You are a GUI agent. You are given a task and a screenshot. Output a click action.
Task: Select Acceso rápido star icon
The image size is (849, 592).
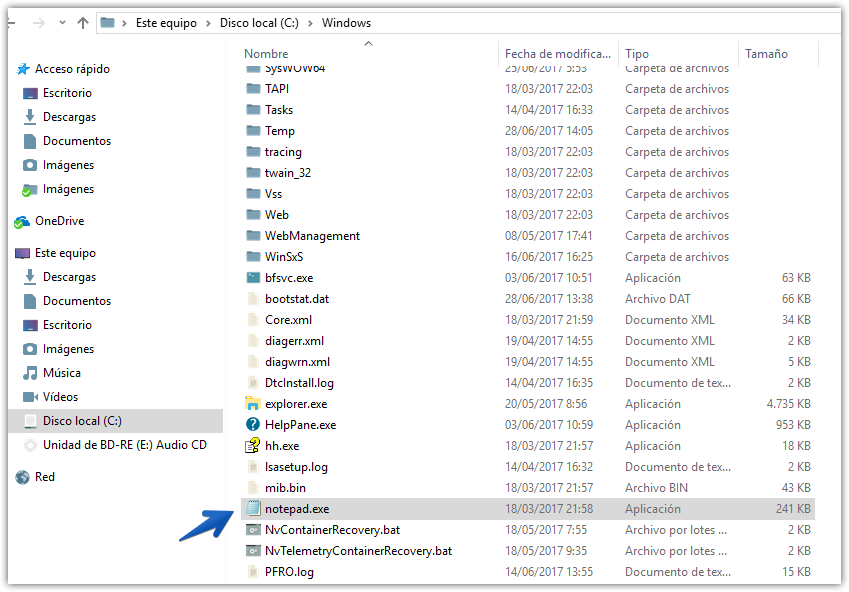point(23,69)
